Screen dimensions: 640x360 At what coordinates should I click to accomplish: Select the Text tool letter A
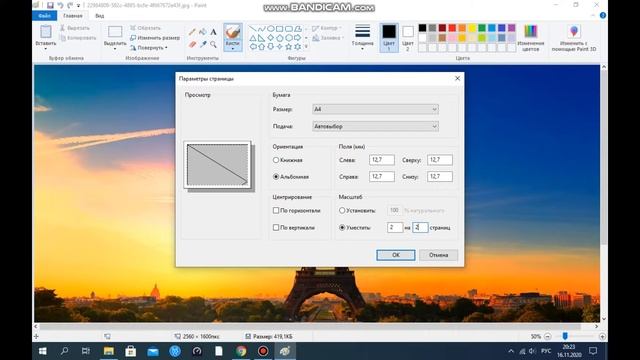pyautogui.click(x=213, y=32)
